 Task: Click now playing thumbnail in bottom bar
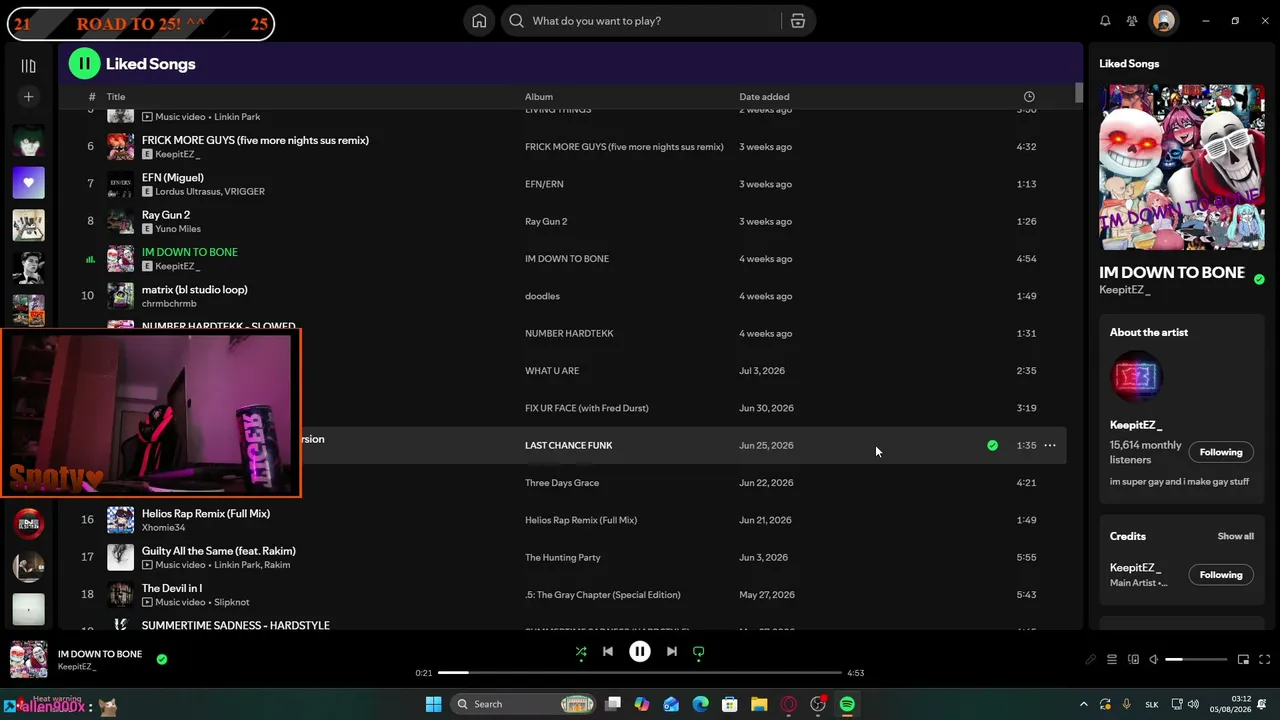pyautogui.click(x=28, y=660)
